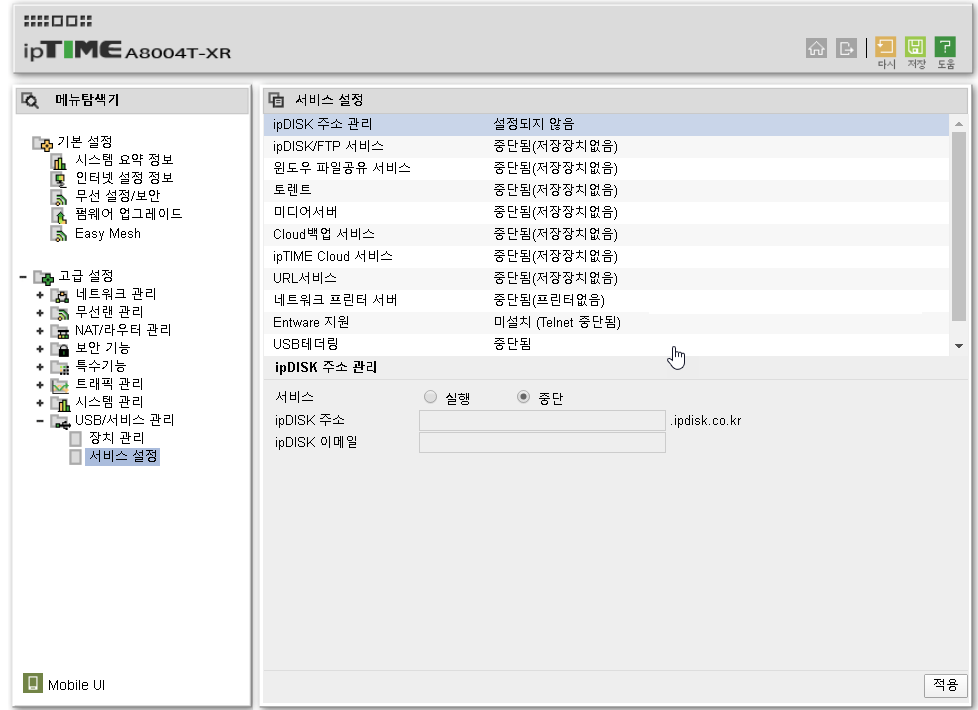Viewport: 978px width, 710px height.
Task: Click the 서비스 설정 panel header icon
Action: (276, 100)
